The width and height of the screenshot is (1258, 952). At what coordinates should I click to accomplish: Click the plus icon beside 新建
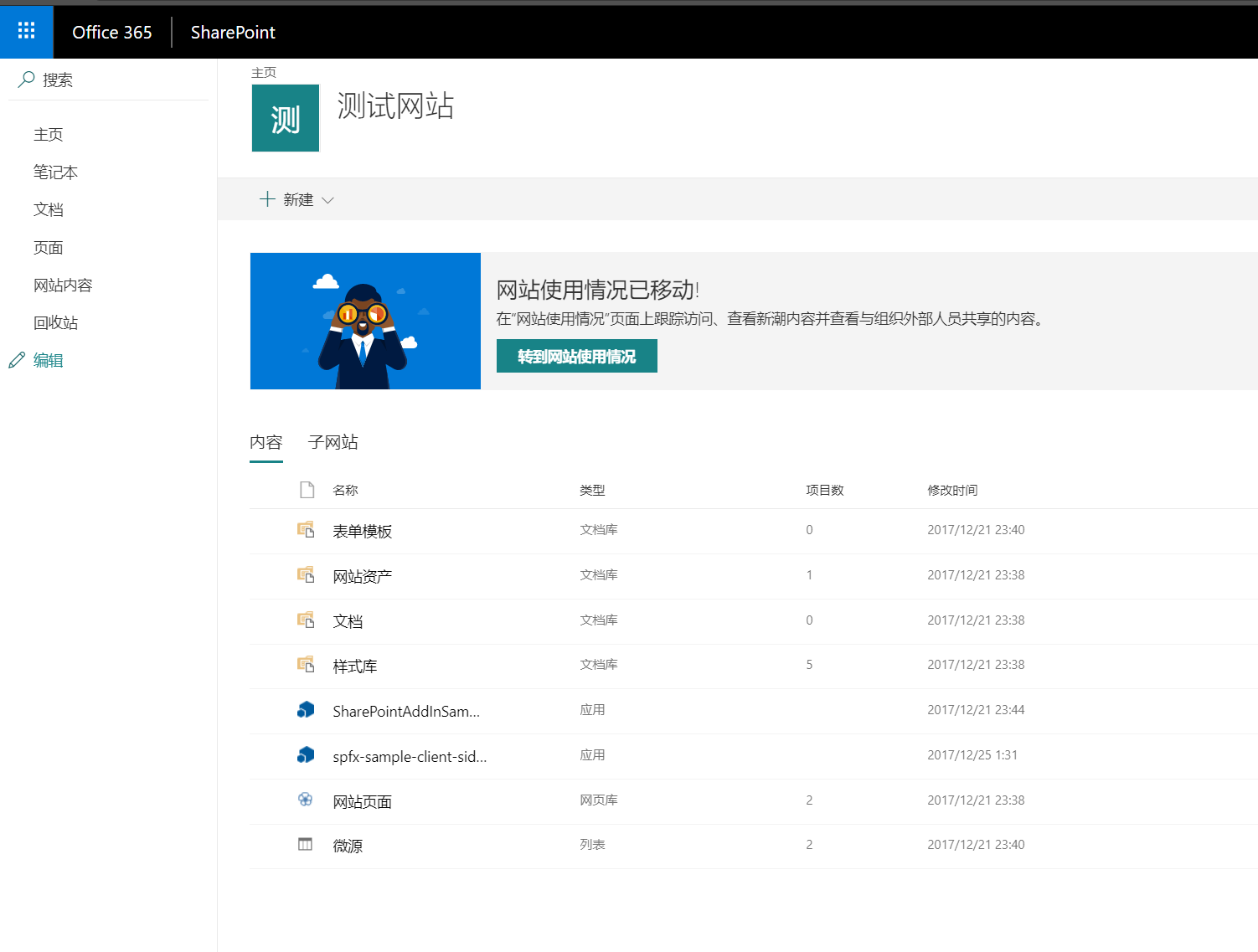[x=266, y=198]
